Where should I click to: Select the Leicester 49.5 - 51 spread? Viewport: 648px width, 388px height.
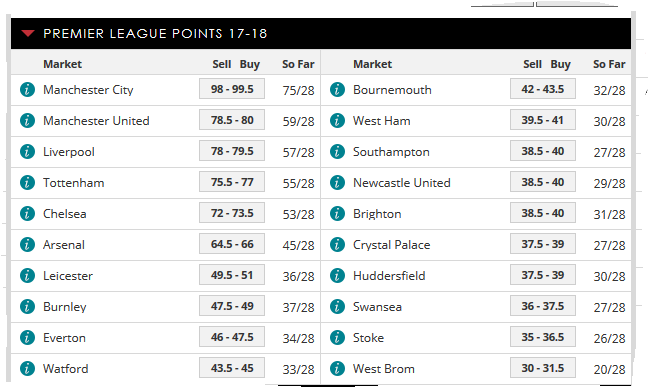pyautogui.click(x=232, y=275)
